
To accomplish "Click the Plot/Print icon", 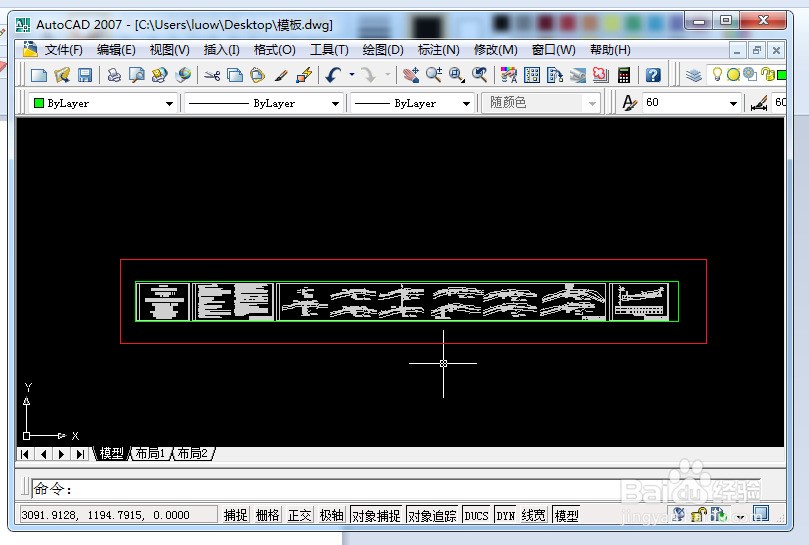I will pyautogui.click(x=114, y=75).
